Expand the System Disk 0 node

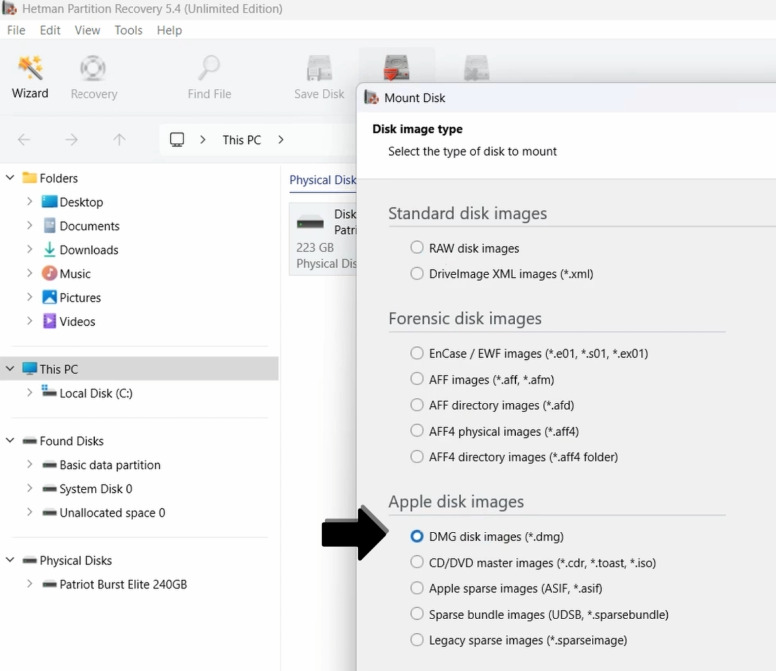pyautogui.click(x=29, y=488)
